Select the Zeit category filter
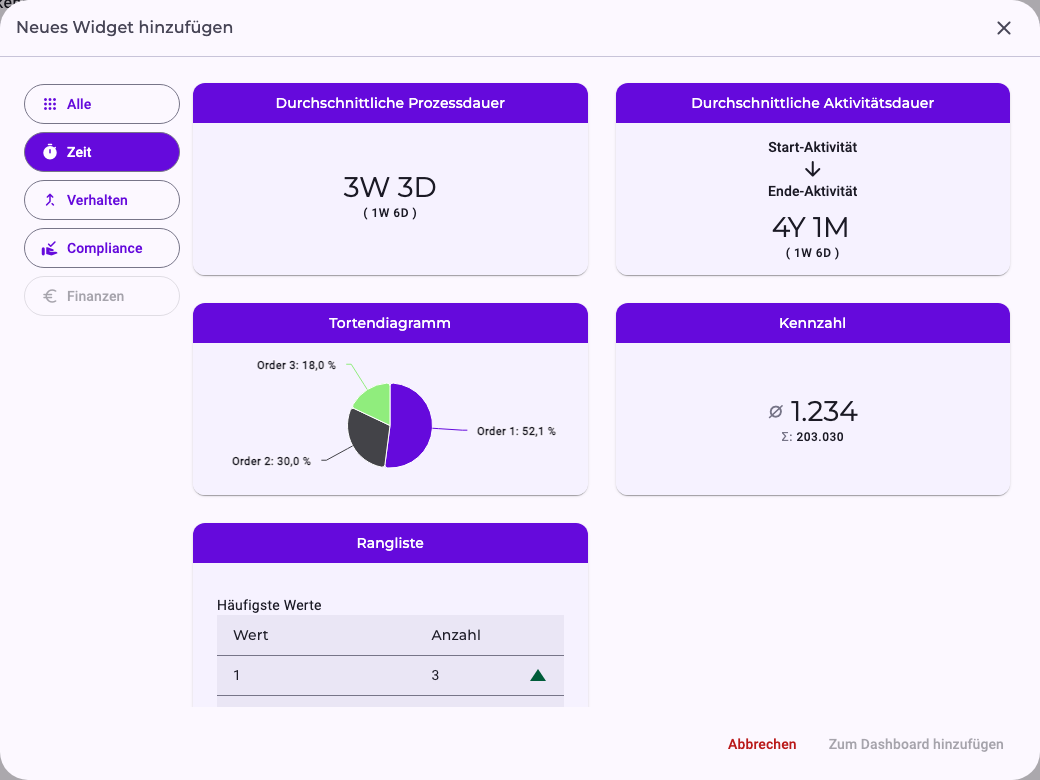The image size is (1040, 780). pyautogui.click(x=102, y=152)
